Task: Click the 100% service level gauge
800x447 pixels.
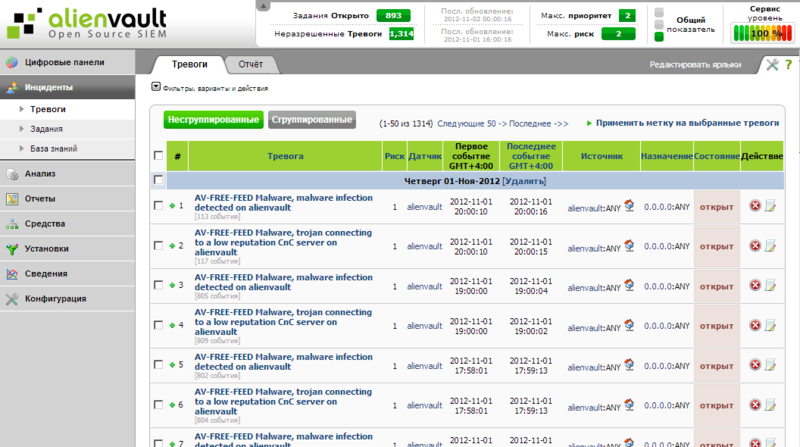Action: click(763, 33)
